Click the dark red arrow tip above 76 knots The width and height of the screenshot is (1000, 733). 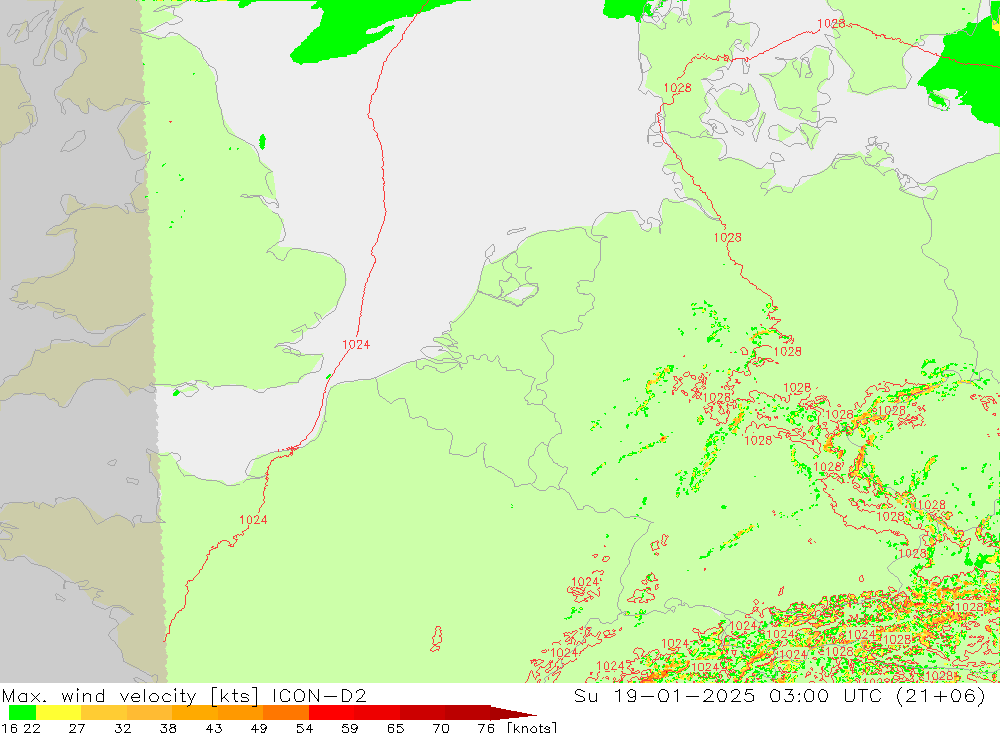pos(513,713)
